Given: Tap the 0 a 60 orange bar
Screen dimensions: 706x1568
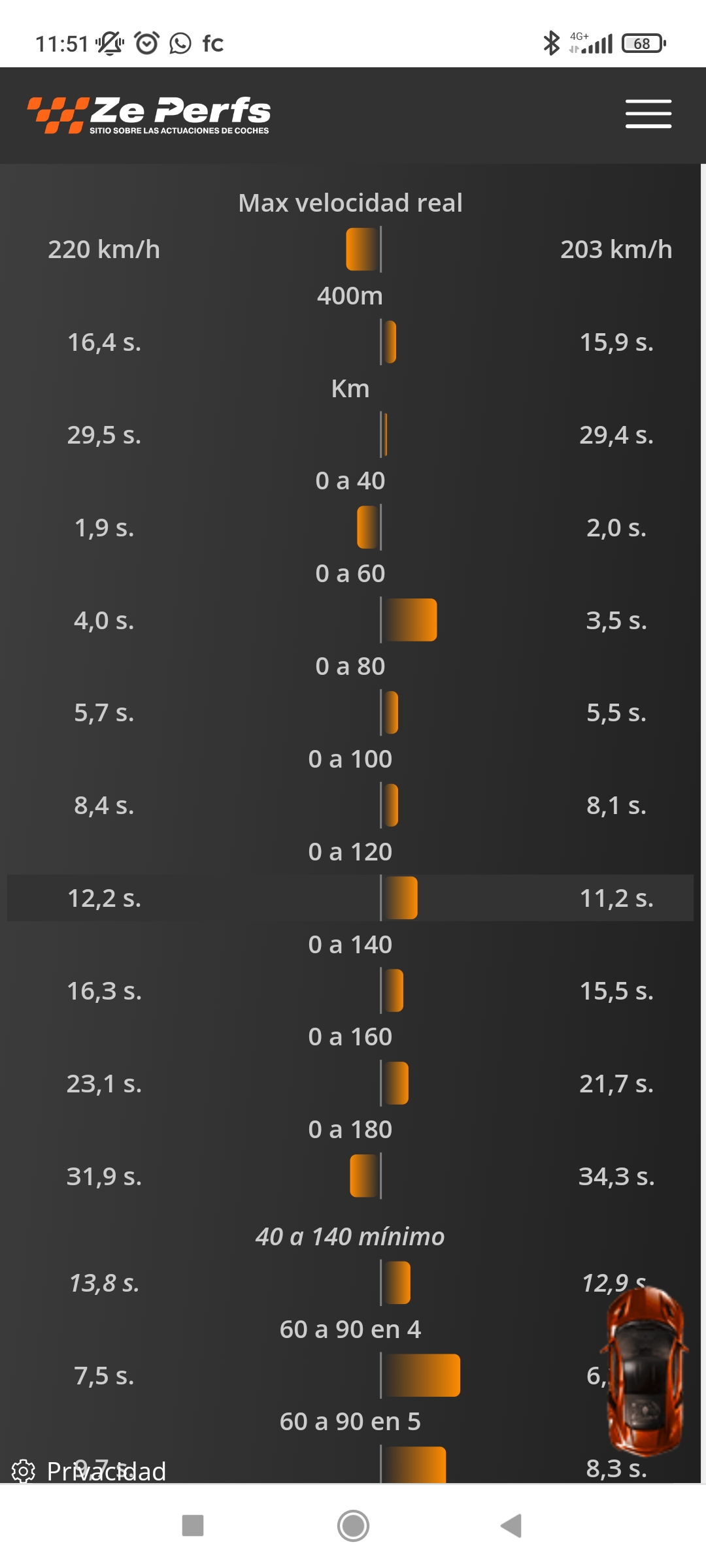Looking at the screenshot, I should pyautogui.click(x=409, y=619).
